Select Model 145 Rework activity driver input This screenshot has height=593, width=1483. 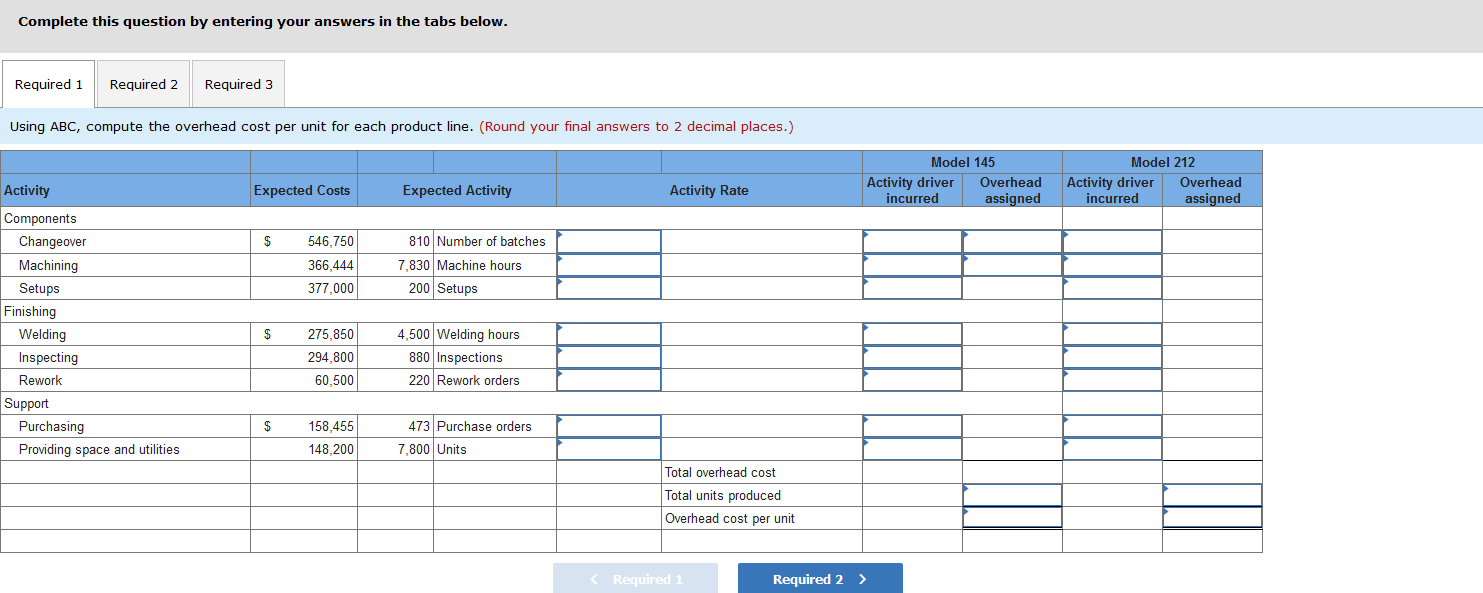912,380
